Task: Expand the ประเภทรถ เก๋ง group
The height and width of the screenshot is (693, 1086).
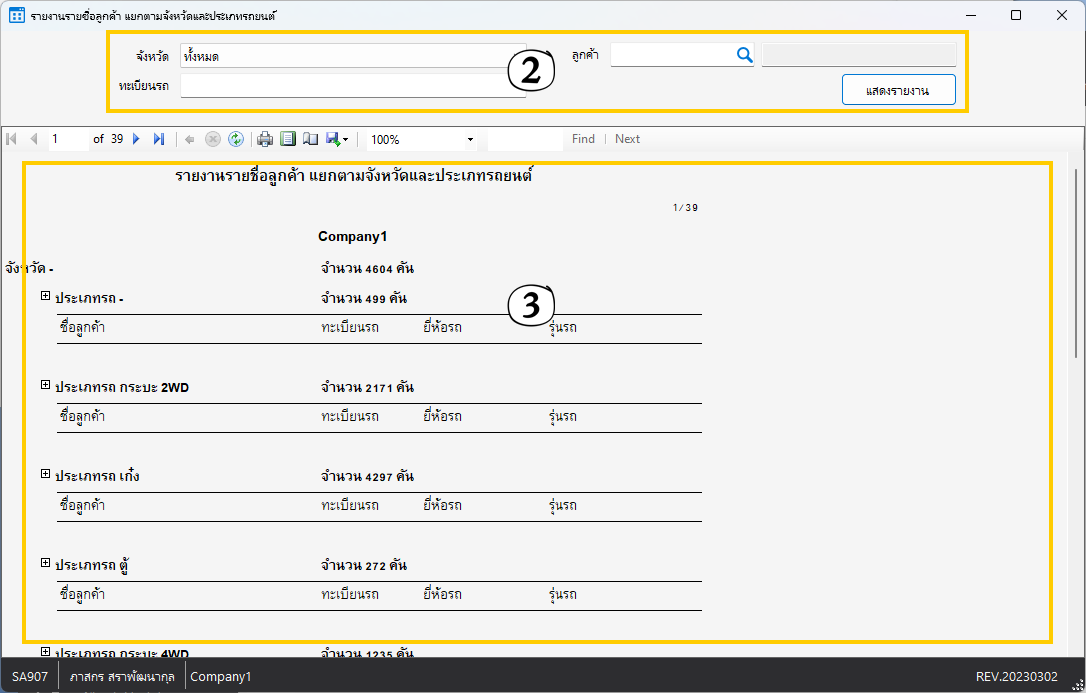Action: pos(45,474)
